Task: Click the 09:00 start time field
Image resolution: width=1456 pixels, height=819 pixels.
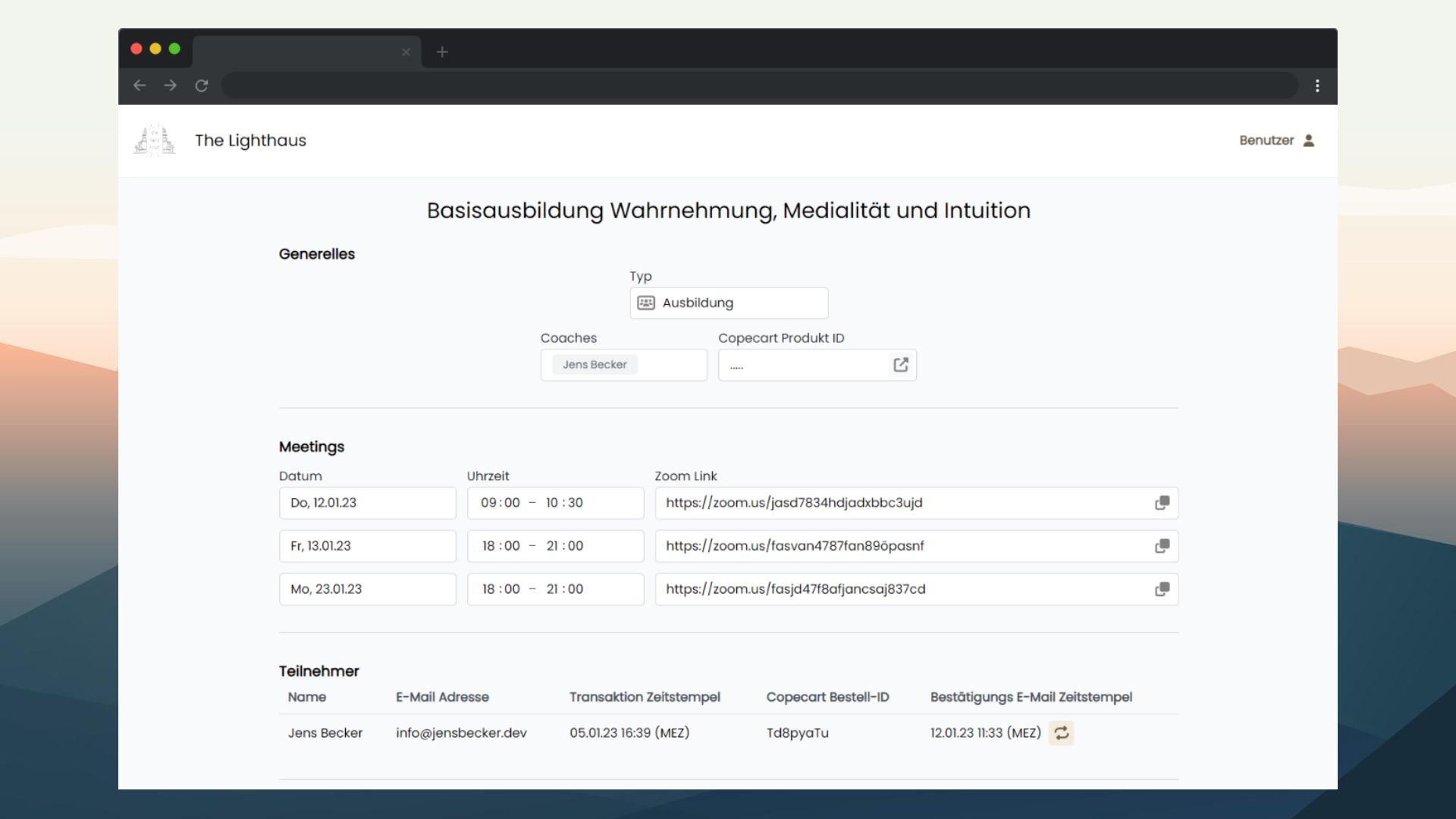Action: point(500,503)
